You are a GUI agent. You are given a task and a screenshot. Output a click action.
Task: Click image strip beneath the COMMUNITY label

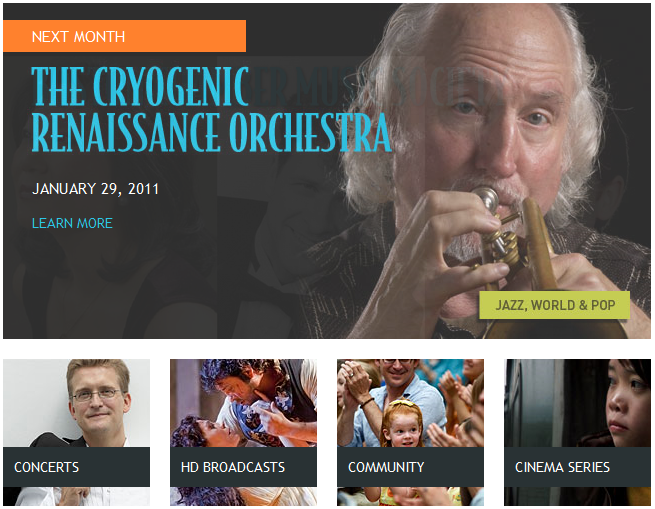411,496
